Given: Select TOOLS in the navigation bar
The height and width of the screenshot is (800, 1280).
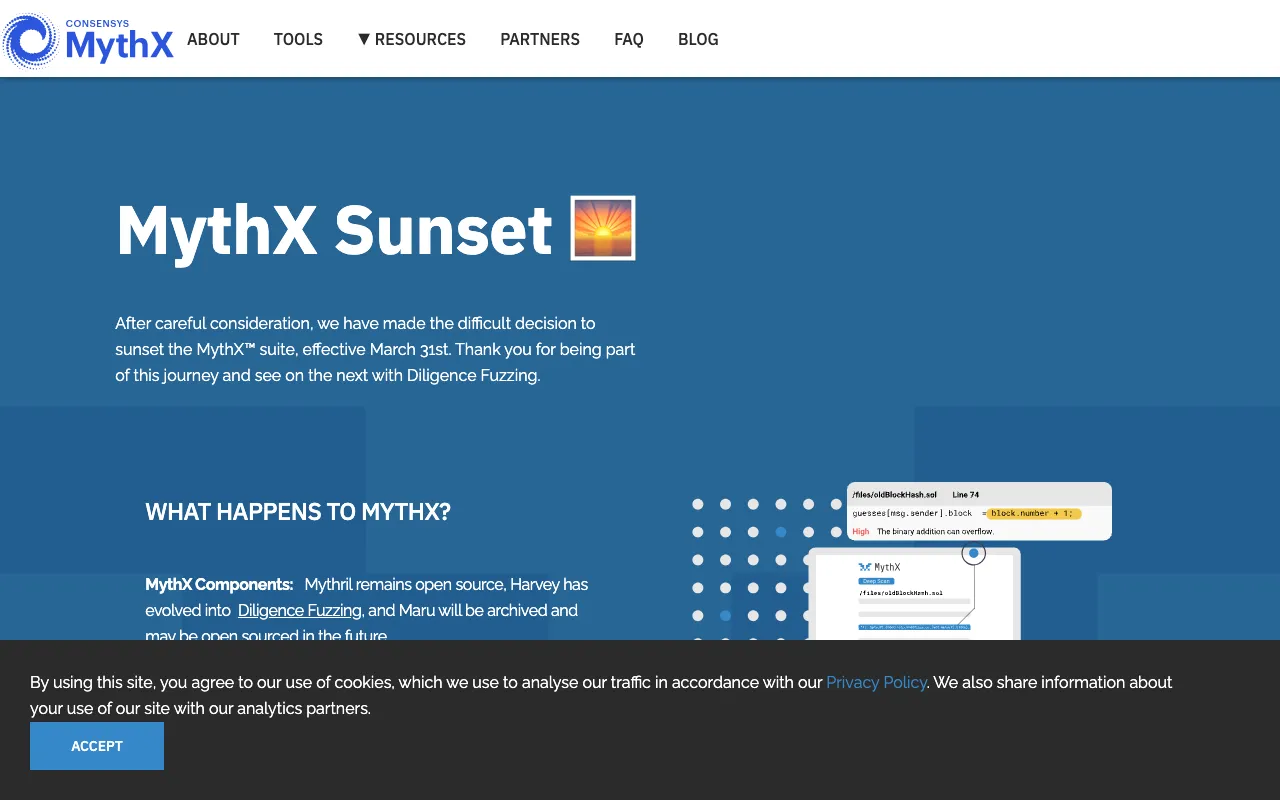Looking at the screenshot, I should click(x=298, y=39).
